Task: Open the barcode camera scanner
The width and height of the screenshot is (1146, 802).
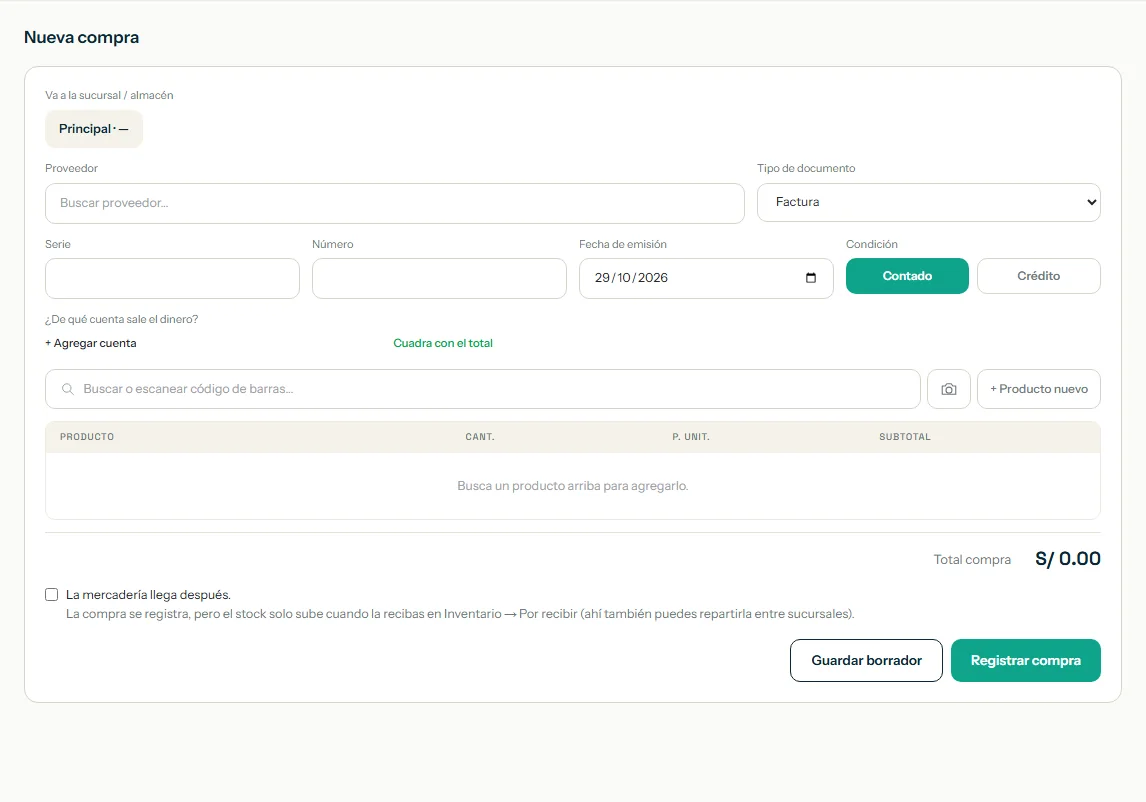Action: (949, 389)
